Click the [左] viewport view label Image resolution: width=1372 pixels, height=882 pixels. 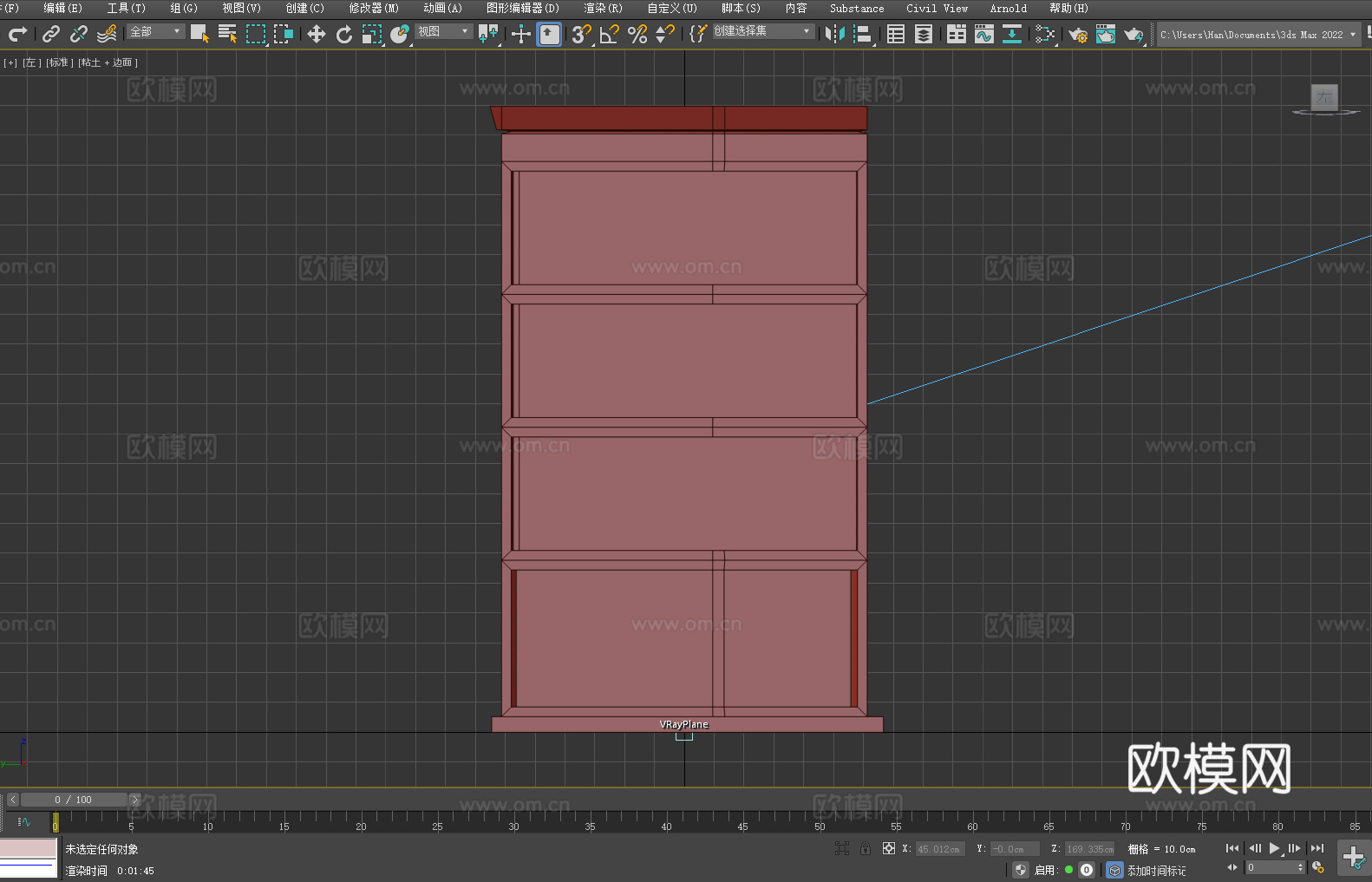click(x=31, y=62)
